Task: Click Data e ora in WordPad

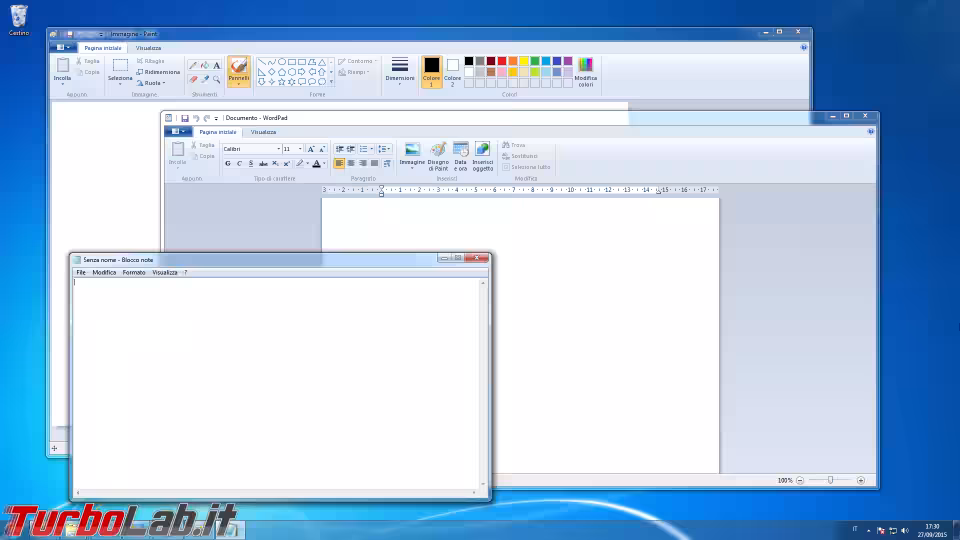Action: click(460, 156)
